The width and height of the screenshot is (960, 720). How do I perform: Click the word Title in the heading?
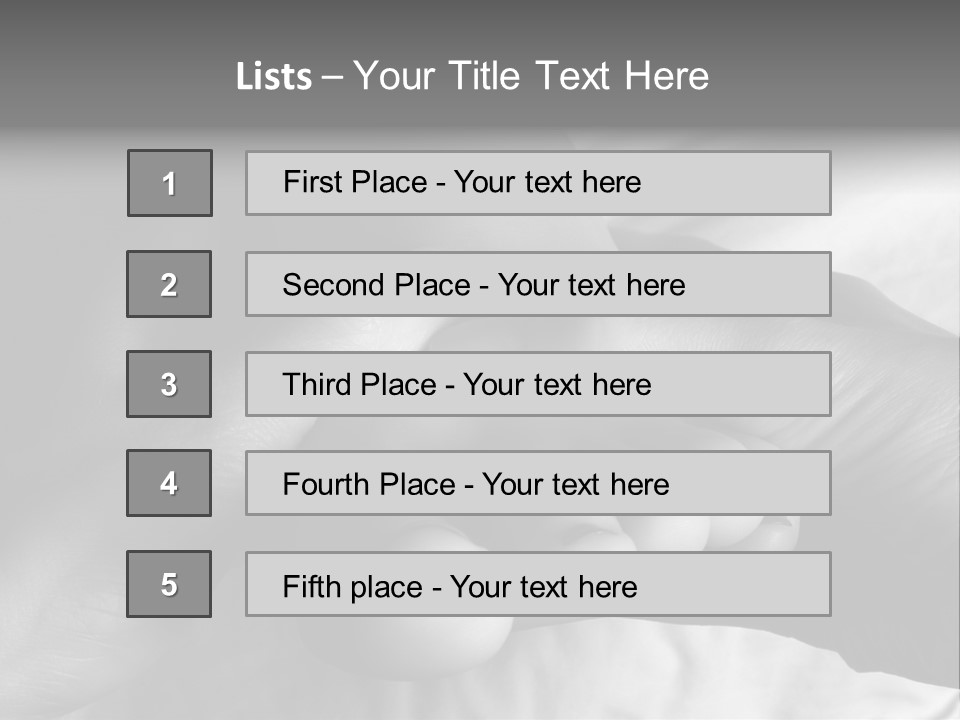click(x=484, y=76)
